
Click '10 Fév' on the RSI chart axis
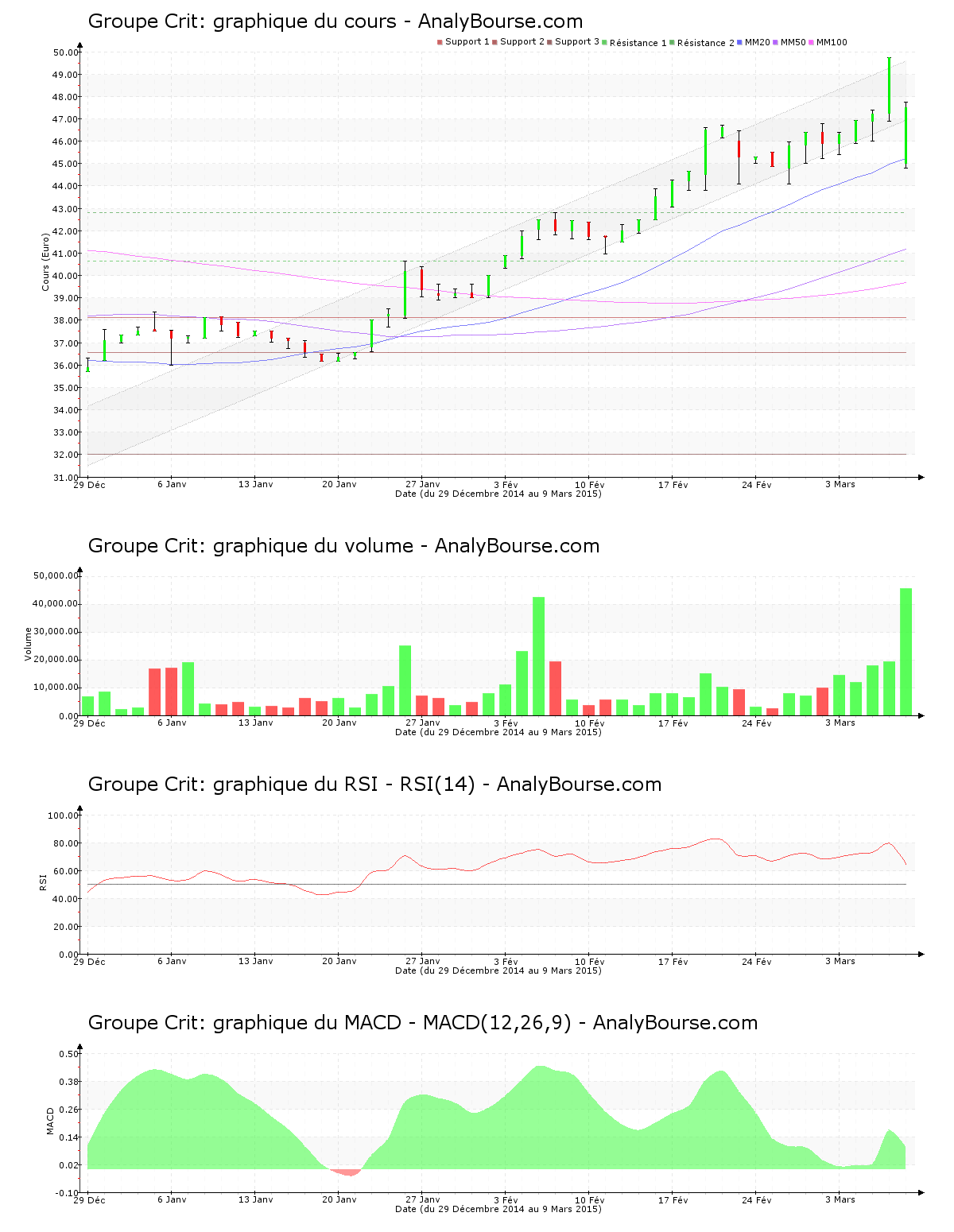(590, 962)
